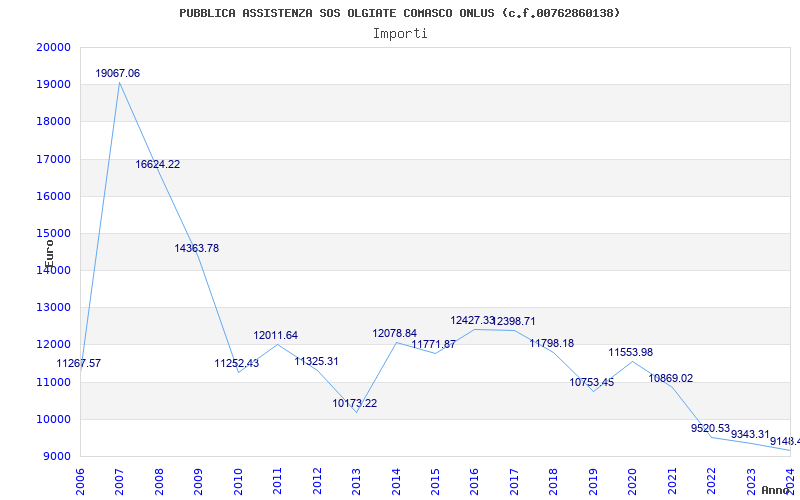Click the 16000 y-axis value
Screen dimensions: 800x500
click(x=54, y=196)
